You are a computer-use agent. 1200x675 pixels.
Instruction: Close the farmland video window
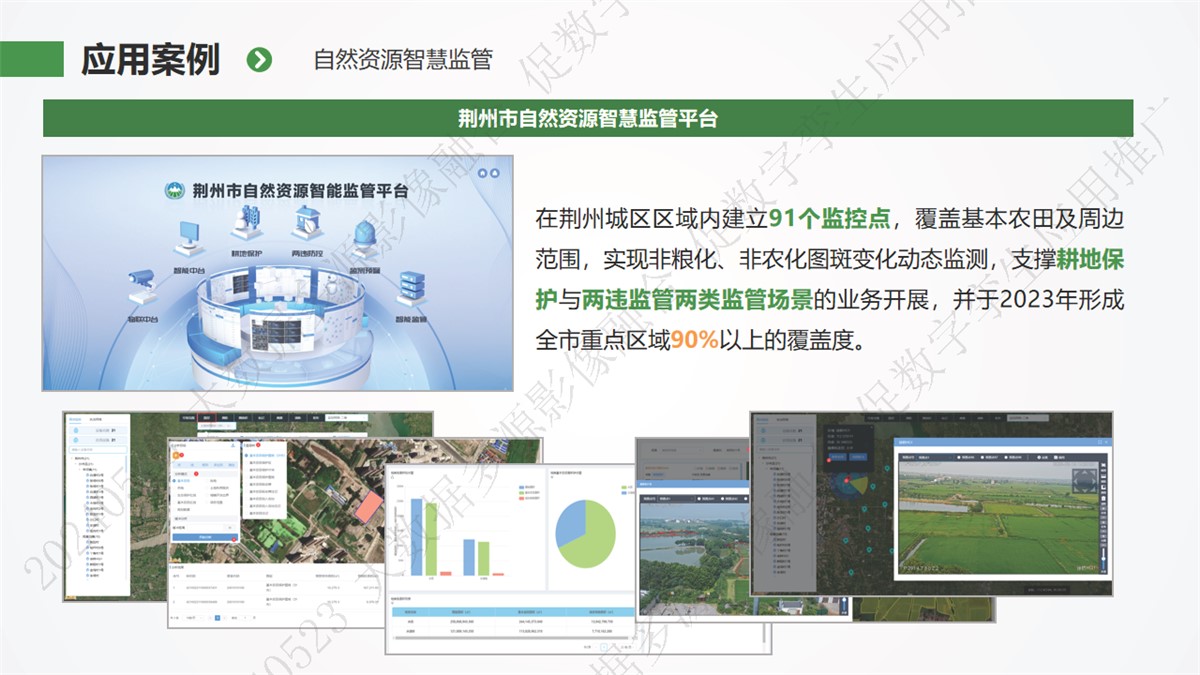point(1106,441)
